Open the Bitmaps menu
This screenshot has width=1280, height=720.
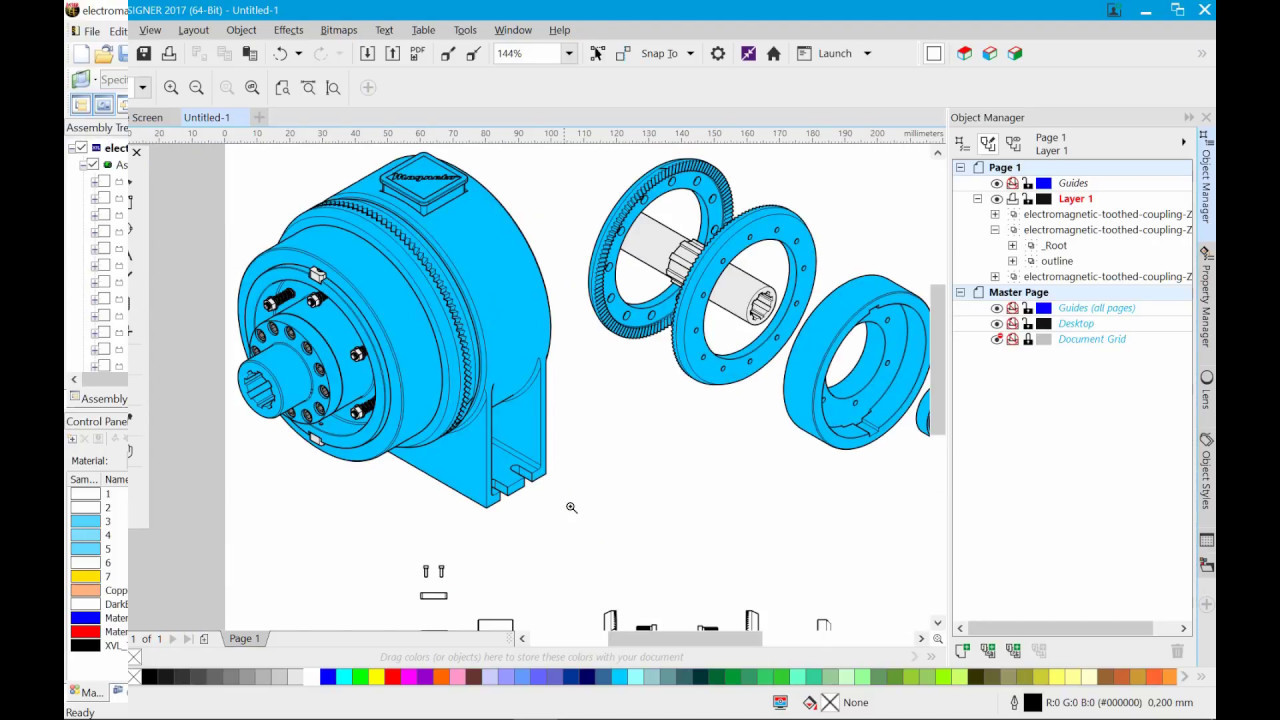tap(339, 30)
